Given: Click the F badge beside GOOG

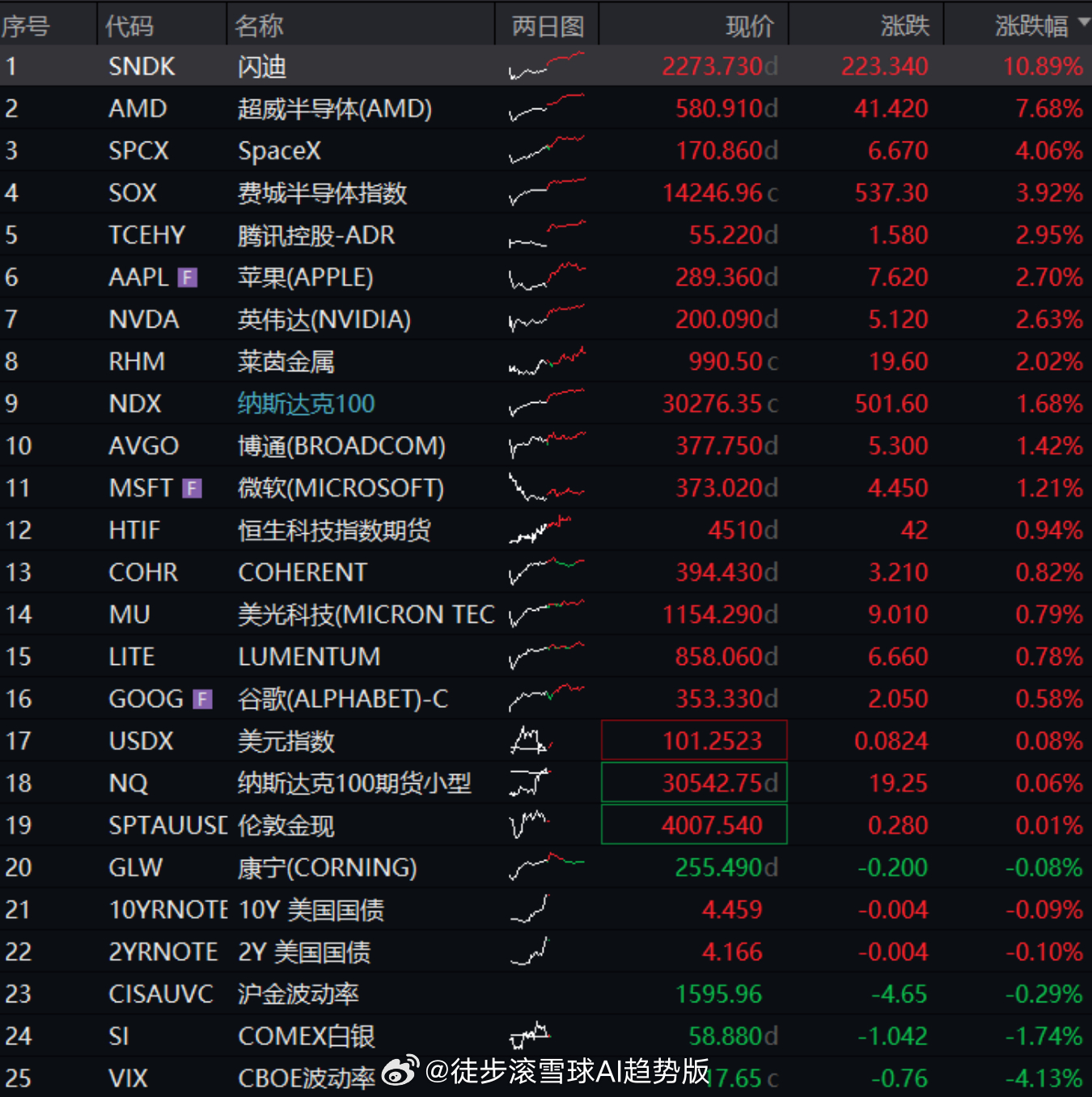Looking at the screenshot, I should pyautogui.click(x=202, y=699).
